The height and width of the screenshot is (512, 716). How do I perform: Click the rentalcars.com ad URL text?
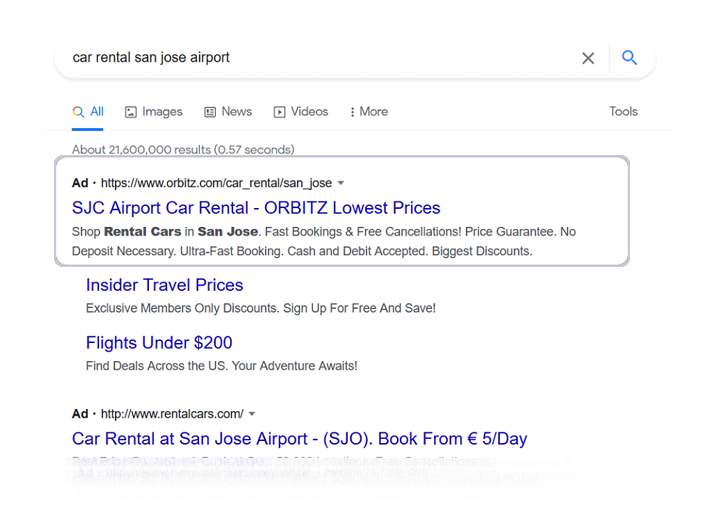172,414
